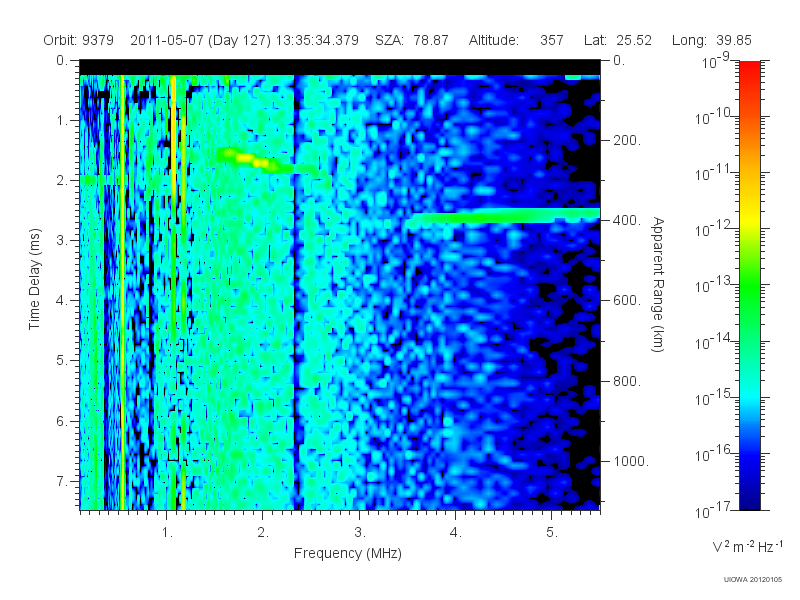This screenshot has width=800, height=600.
Task: Click apparent range tick label '200.'
Action: 627,140
